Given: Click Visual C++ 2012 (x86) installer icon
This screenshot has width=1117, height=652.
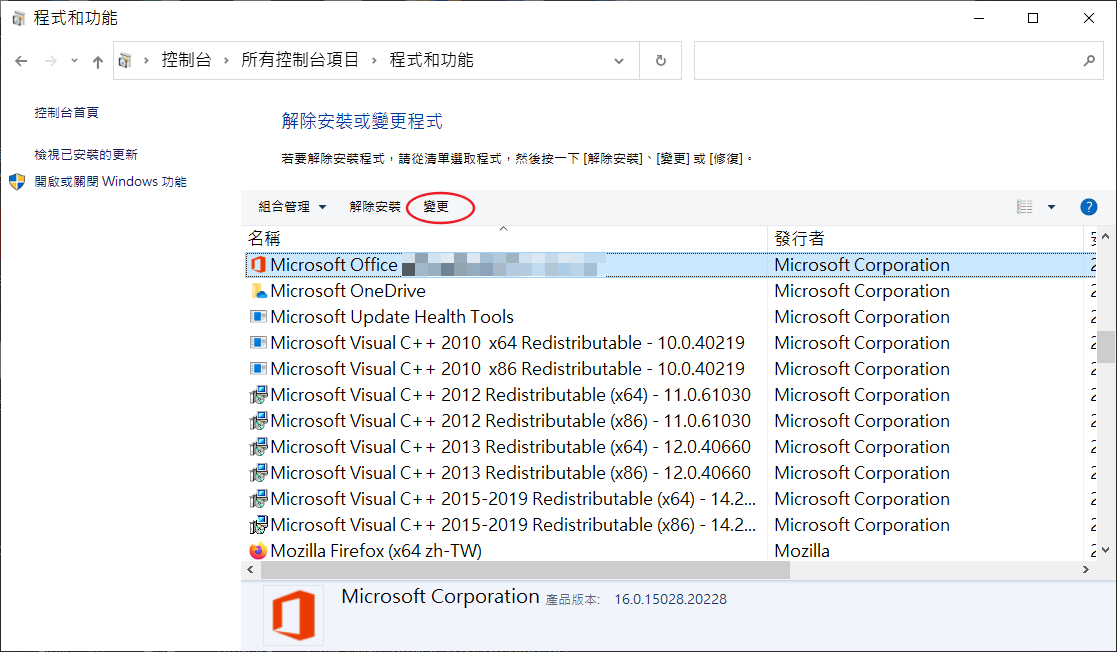Looking at the screenshot, I should [x=258, y=421].
